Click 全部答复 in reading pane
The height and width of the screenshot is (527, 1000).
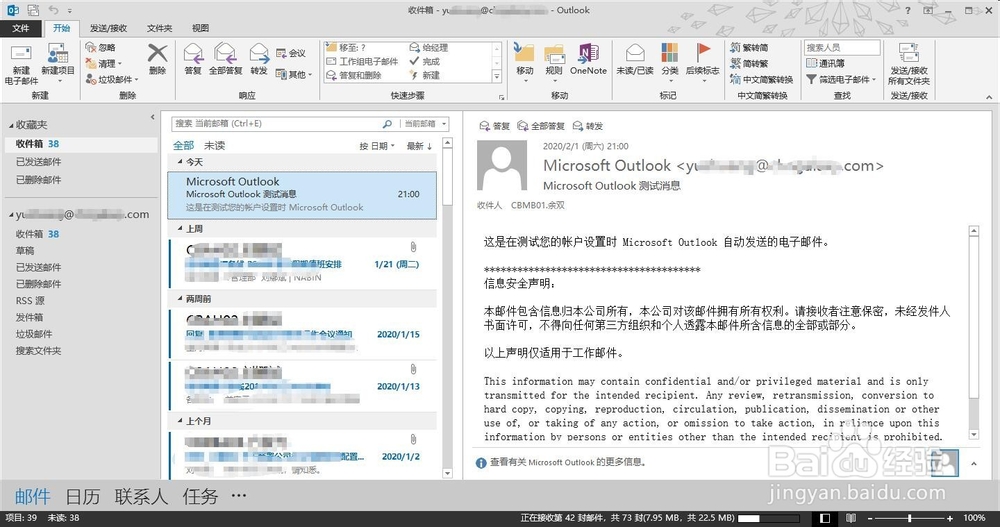click(x=541, y=126)
